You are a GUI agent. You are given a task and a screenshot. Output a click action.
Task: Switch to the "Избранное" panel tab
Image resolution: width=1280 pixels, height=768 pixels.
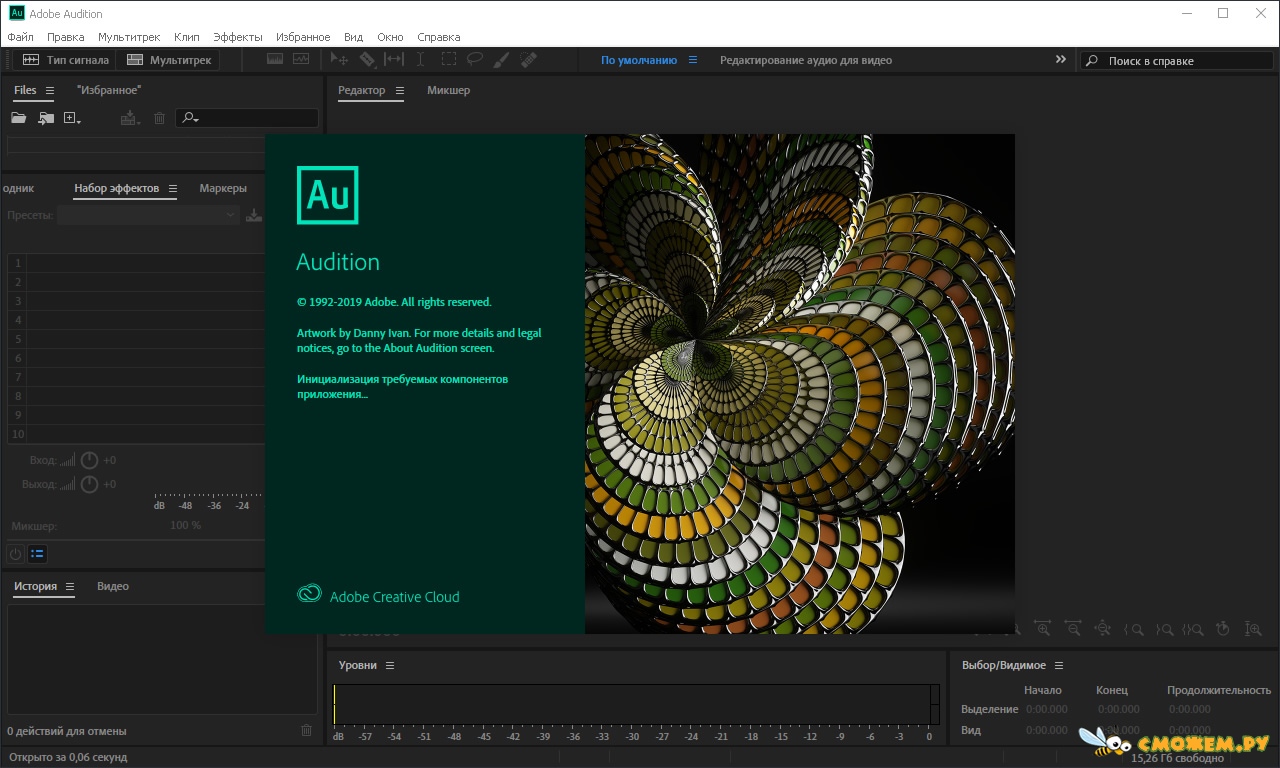[109, 90]
